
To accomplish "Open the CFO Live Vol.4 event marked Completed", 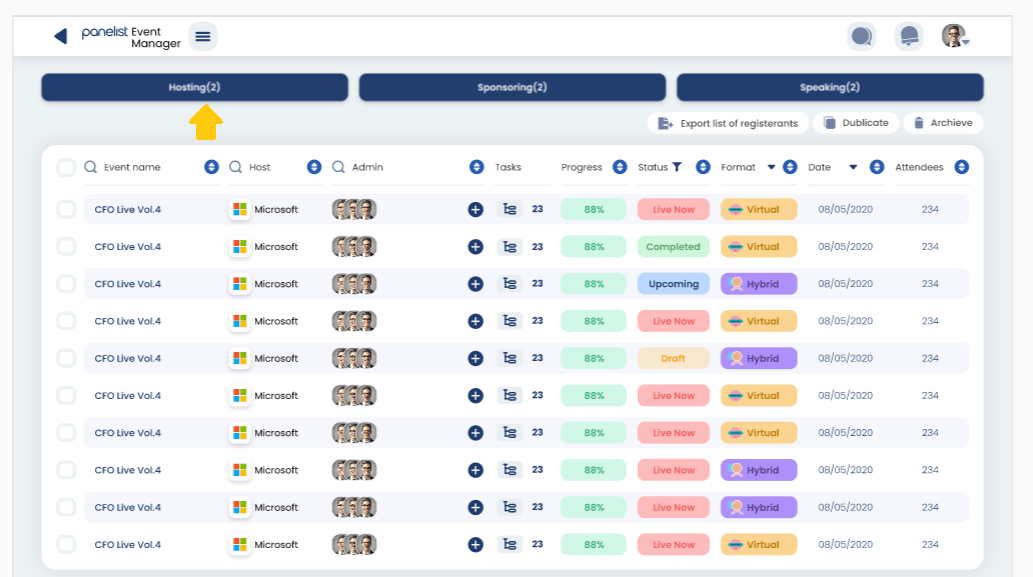I will tap(128, 247).
